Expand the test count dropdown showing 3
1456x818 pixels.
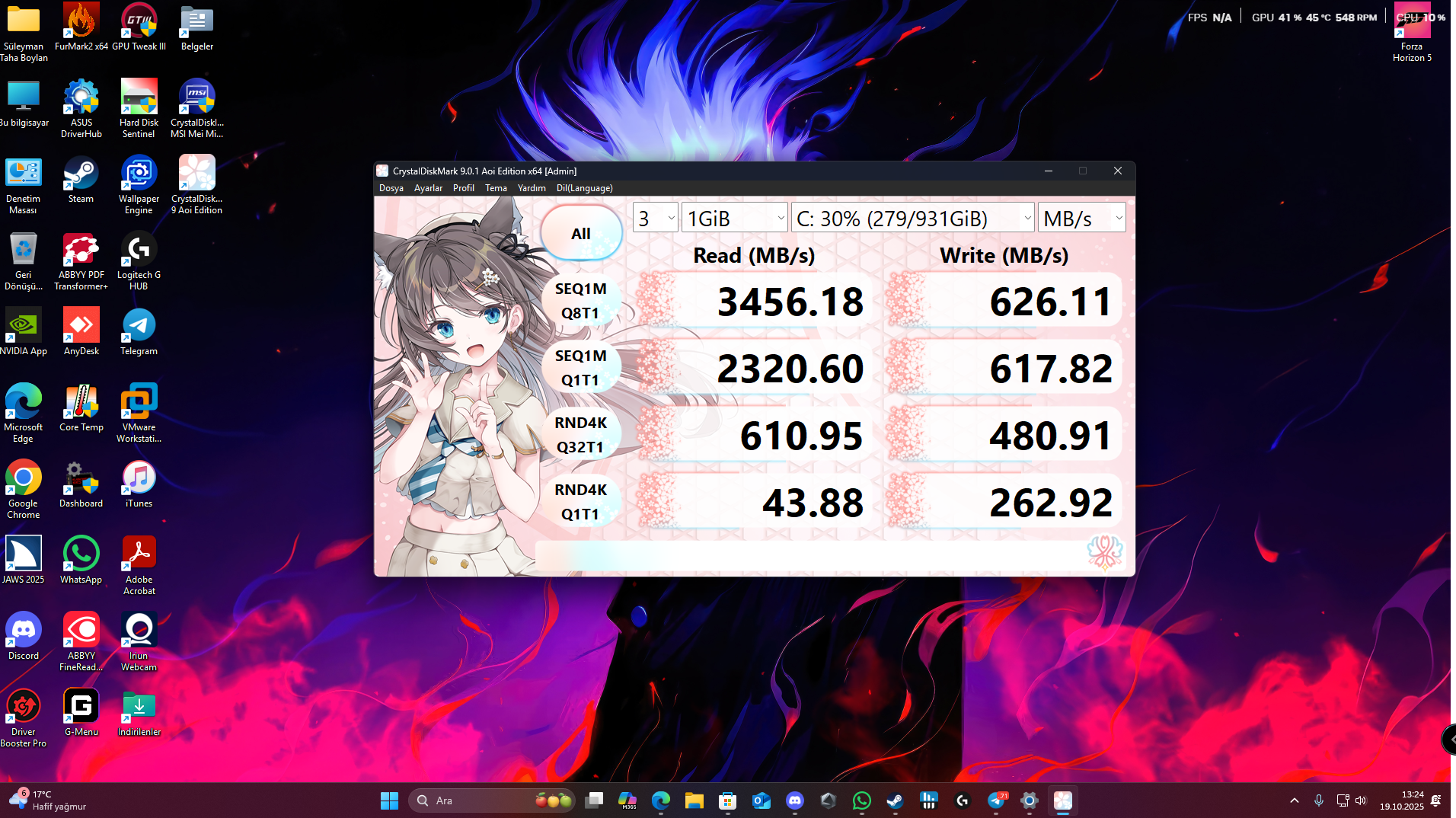click(655, 219)
